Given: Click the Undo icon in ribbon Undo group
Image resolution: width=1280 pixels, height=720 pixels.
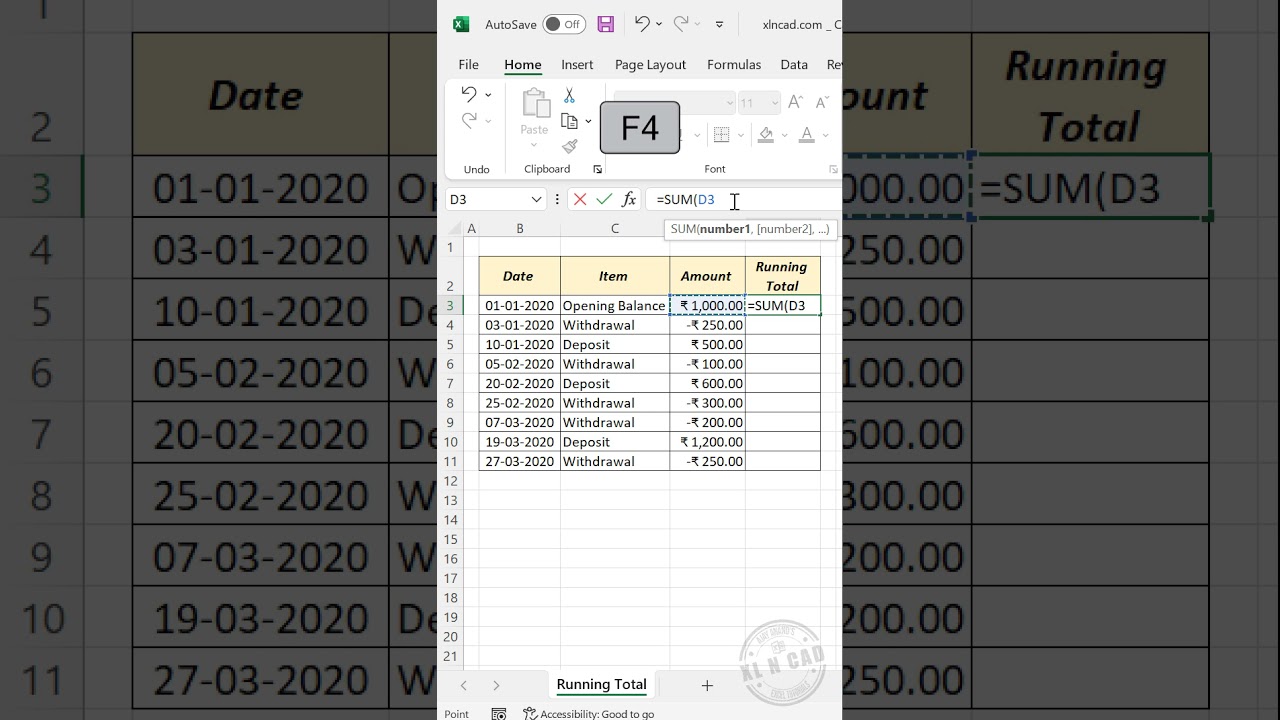Looking at the screenshot, I should pyautogui.click(x=469, y=94).
